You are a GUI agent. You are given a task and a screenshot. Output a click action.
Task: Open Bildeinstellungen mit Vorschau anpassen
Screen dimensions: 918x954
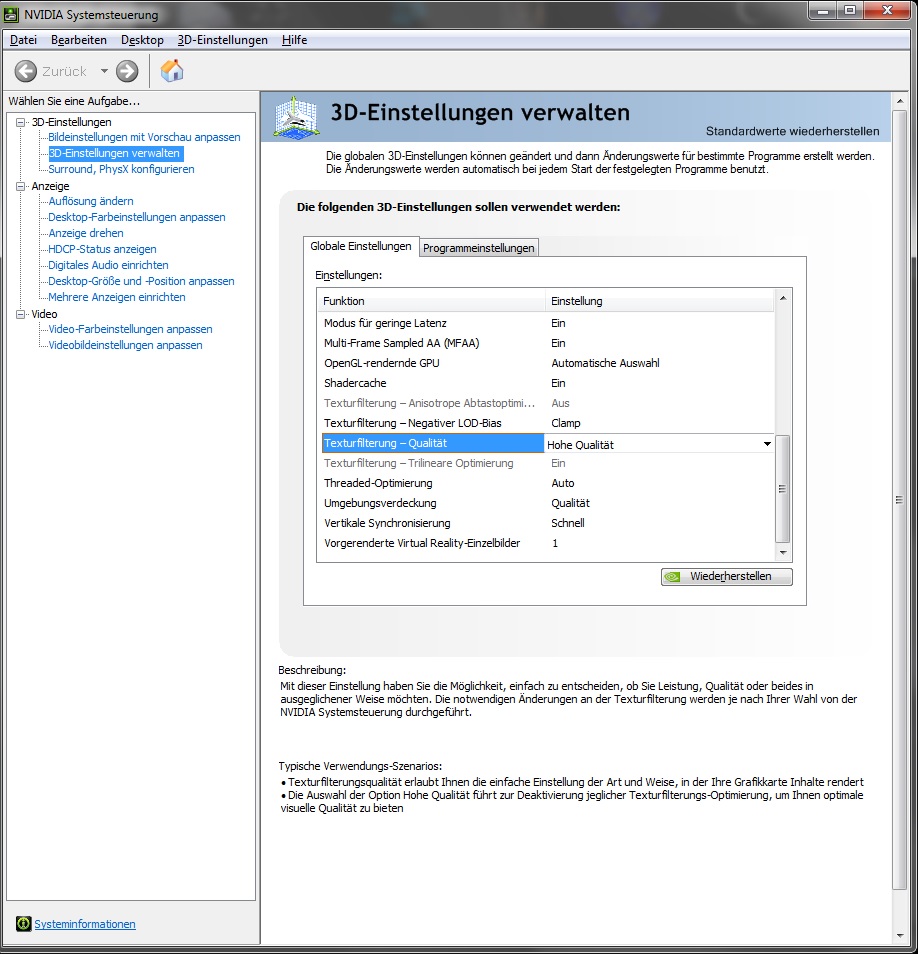tap(144, 137)
